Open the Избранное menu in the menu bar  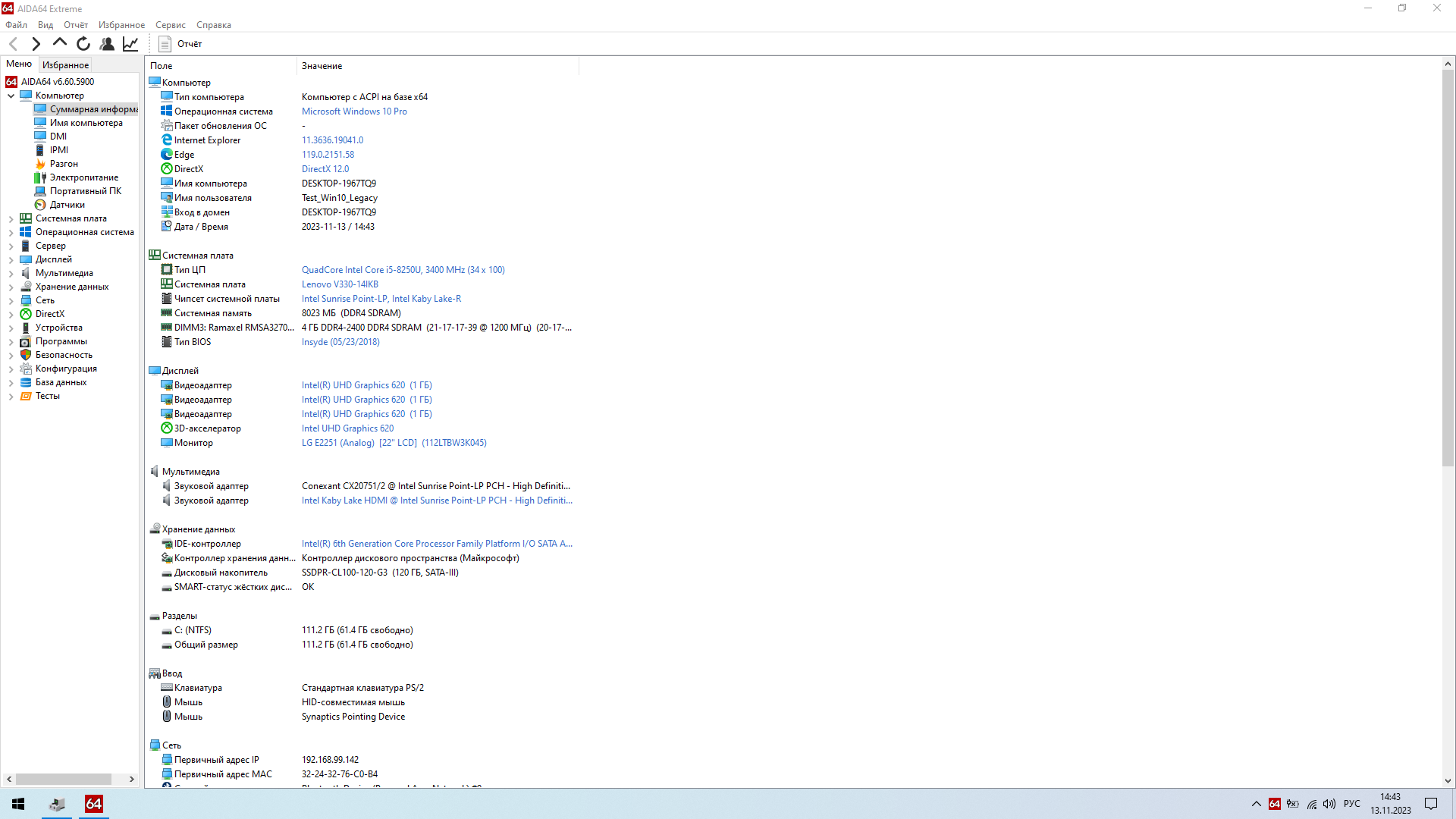121,25
